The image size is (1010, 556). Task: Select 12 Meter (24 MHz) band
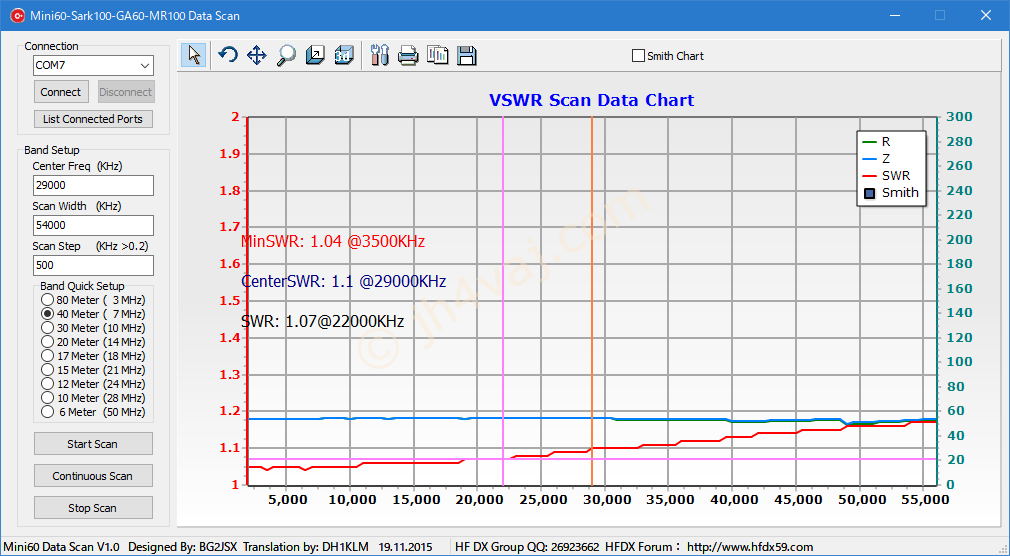pyautogui.click(x=48, y=385)
